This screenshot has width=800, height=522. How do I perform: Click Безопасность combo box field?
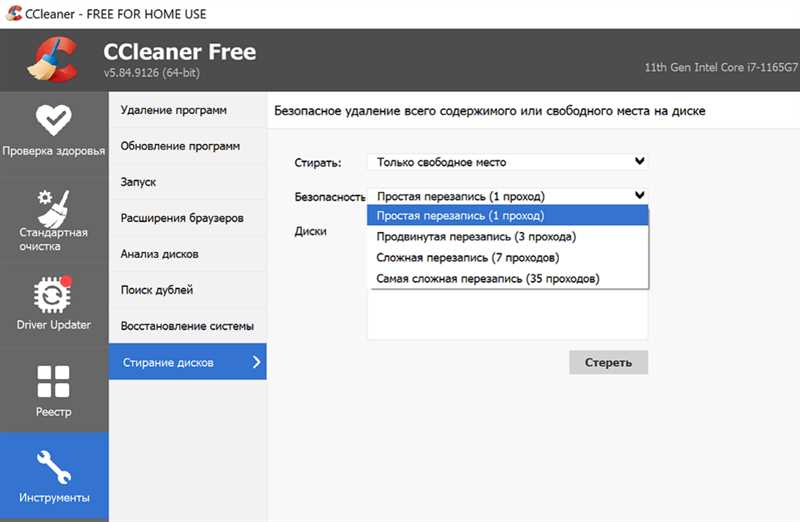click(508, 196)
